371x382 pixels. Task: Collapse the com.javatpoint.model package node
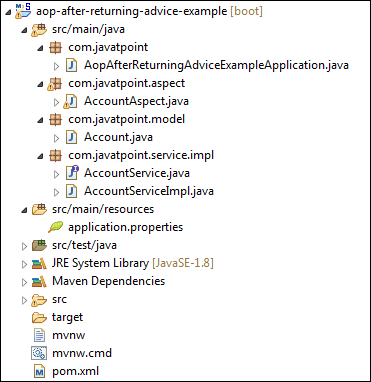(x=40, y=120)
